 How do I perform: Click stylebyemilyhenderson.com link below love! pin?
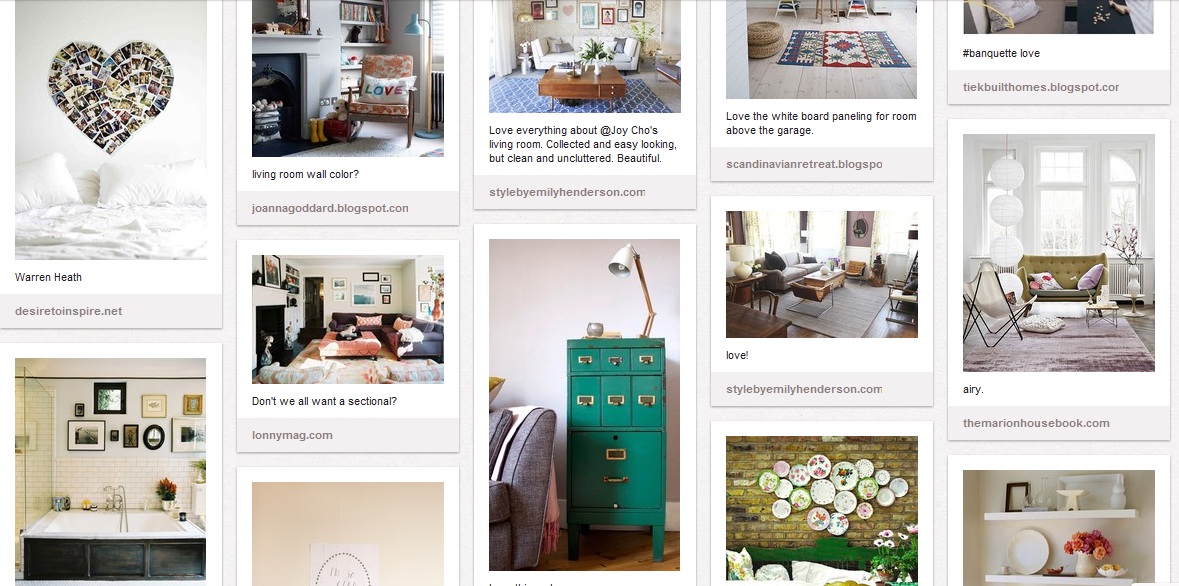(804, 390)
